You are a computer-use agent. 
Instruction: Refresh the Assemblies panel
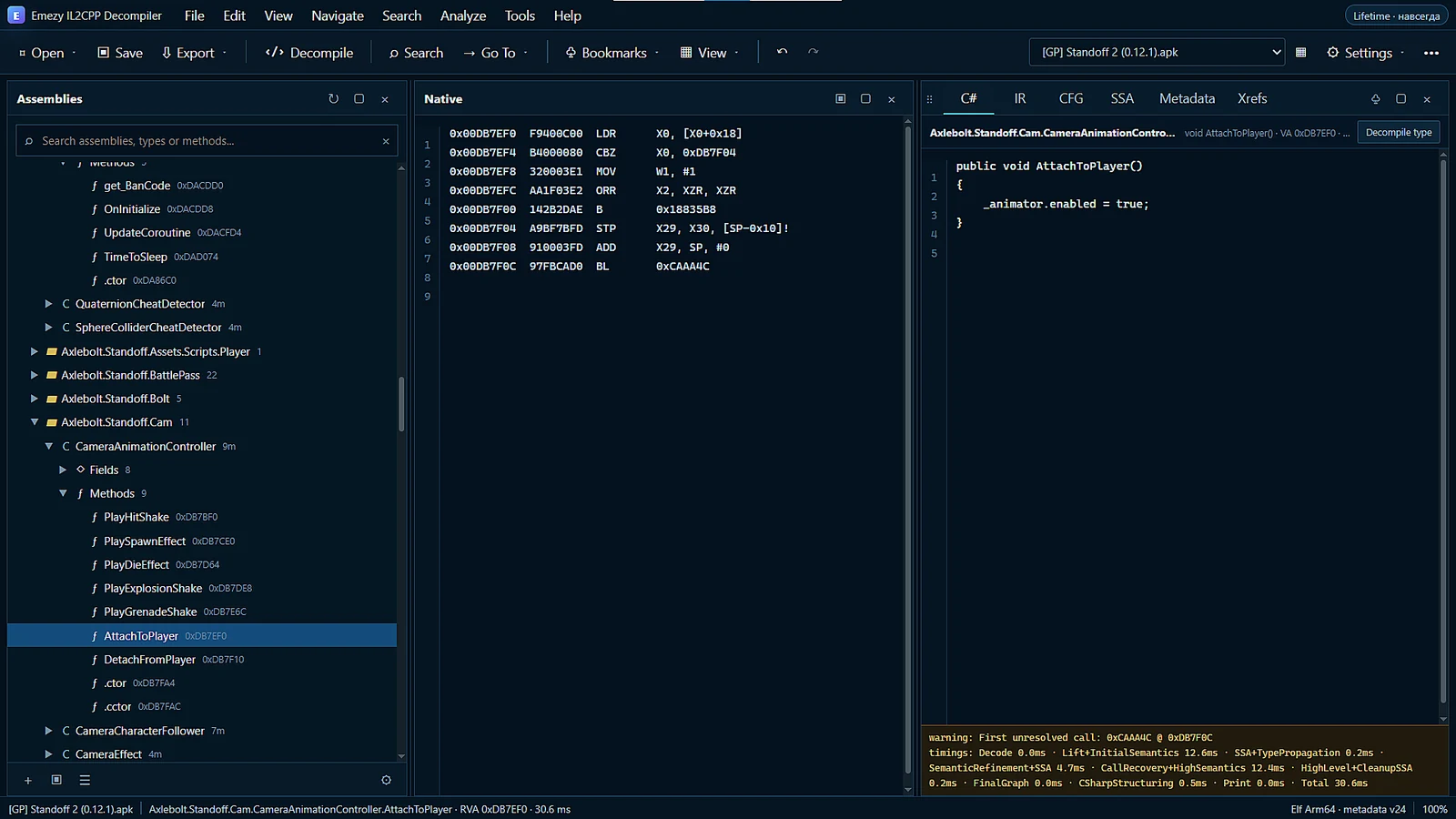tap(333, 99)
